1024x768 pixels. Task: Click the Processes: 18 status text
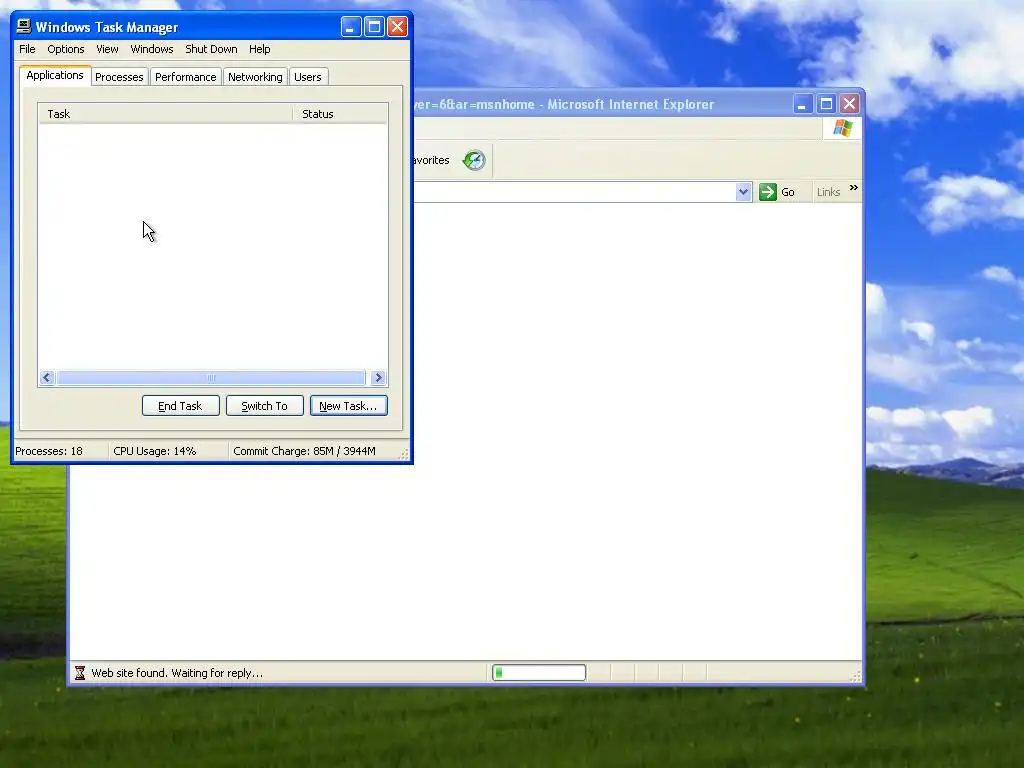tap(49, 451)
